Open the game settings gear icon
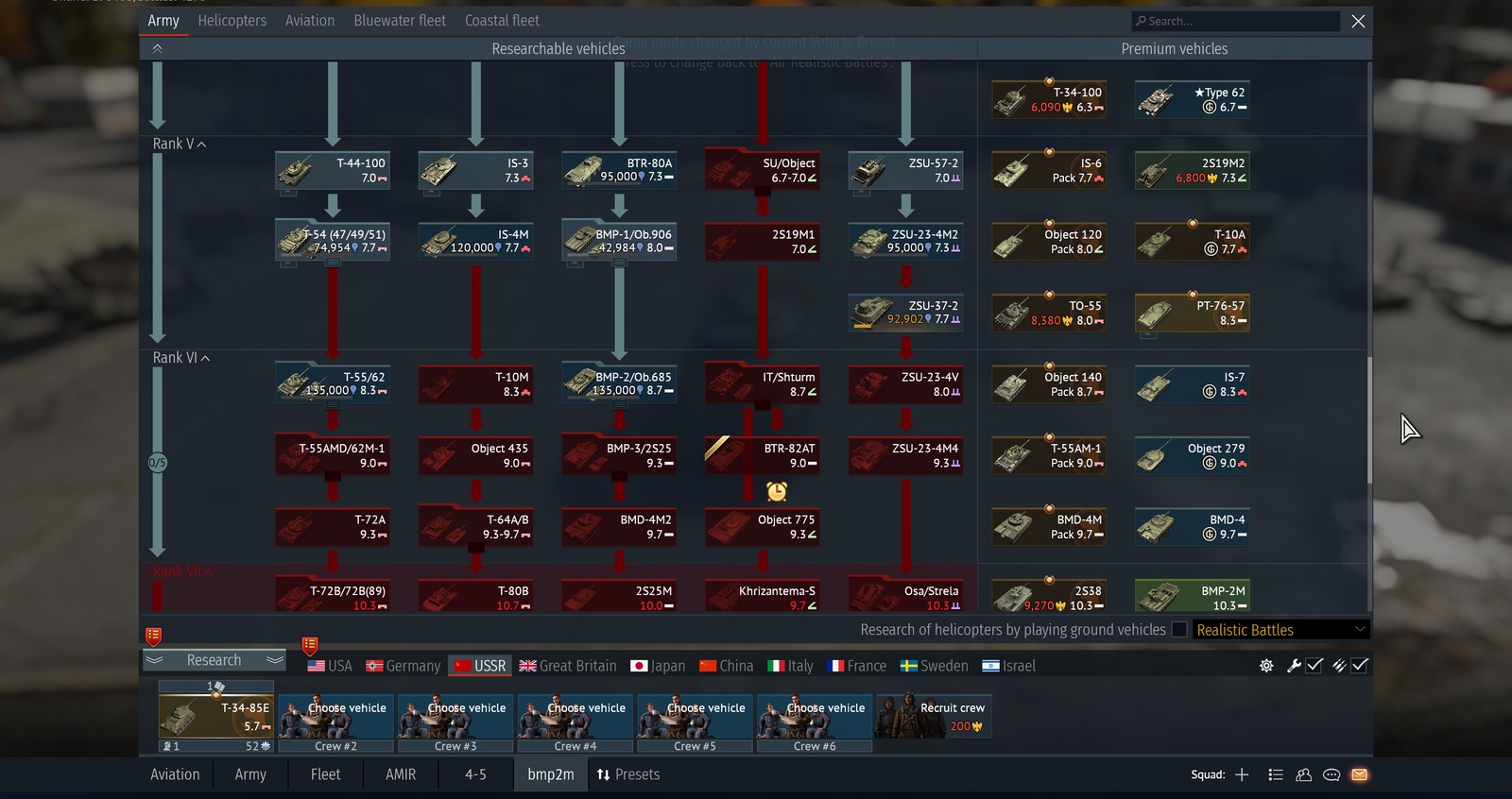The height and width of the screenshot is (799, 1512). tap(1266, 666)
